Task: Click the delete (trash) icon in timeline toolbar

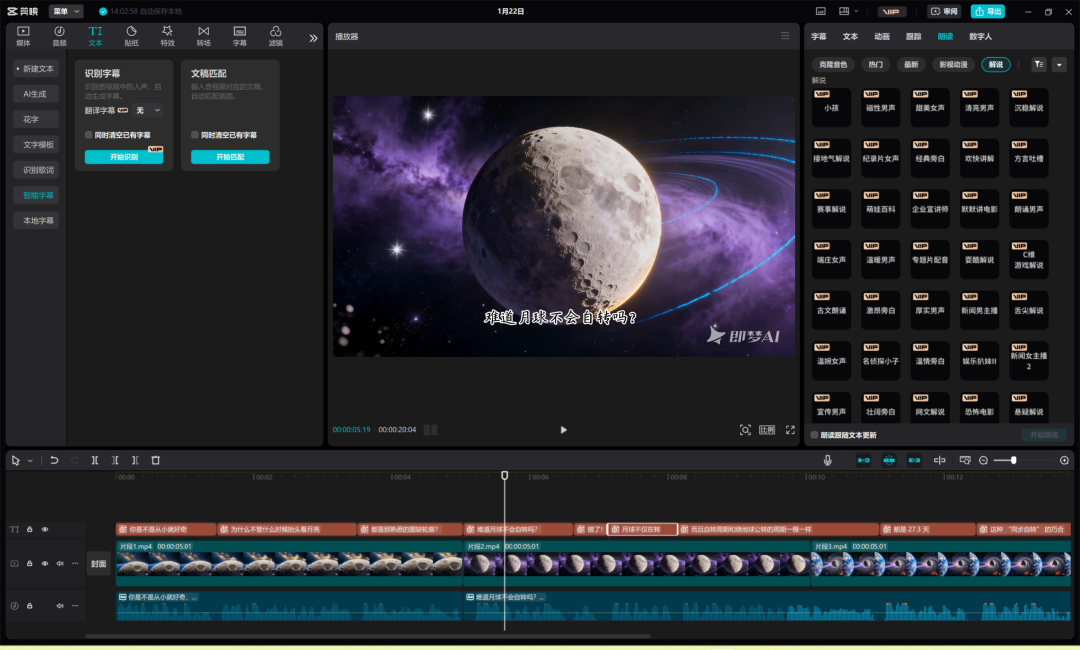Action: 155,460
